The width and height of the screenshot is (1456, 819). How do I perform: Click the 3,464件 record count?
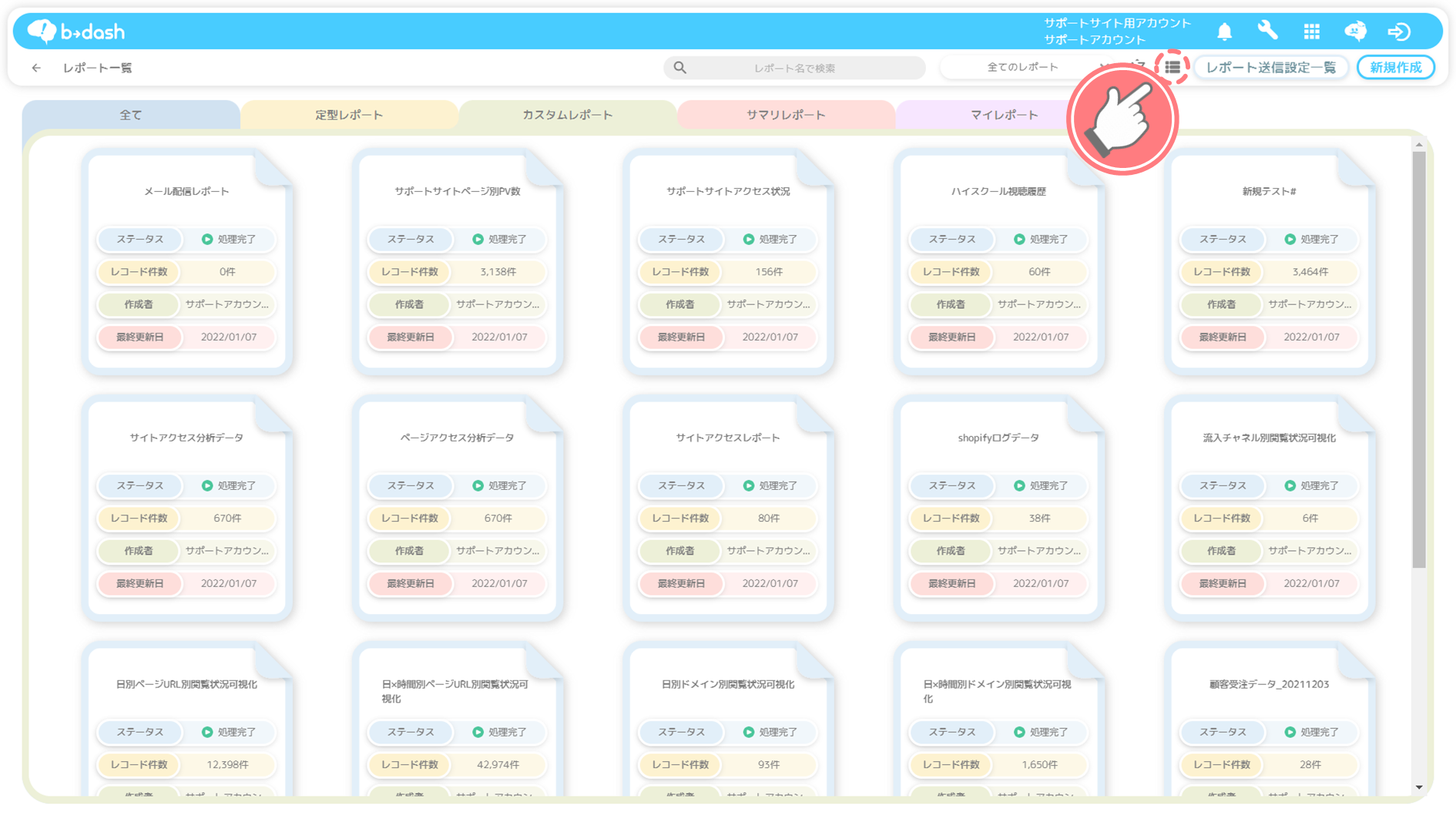[1310, 272]
